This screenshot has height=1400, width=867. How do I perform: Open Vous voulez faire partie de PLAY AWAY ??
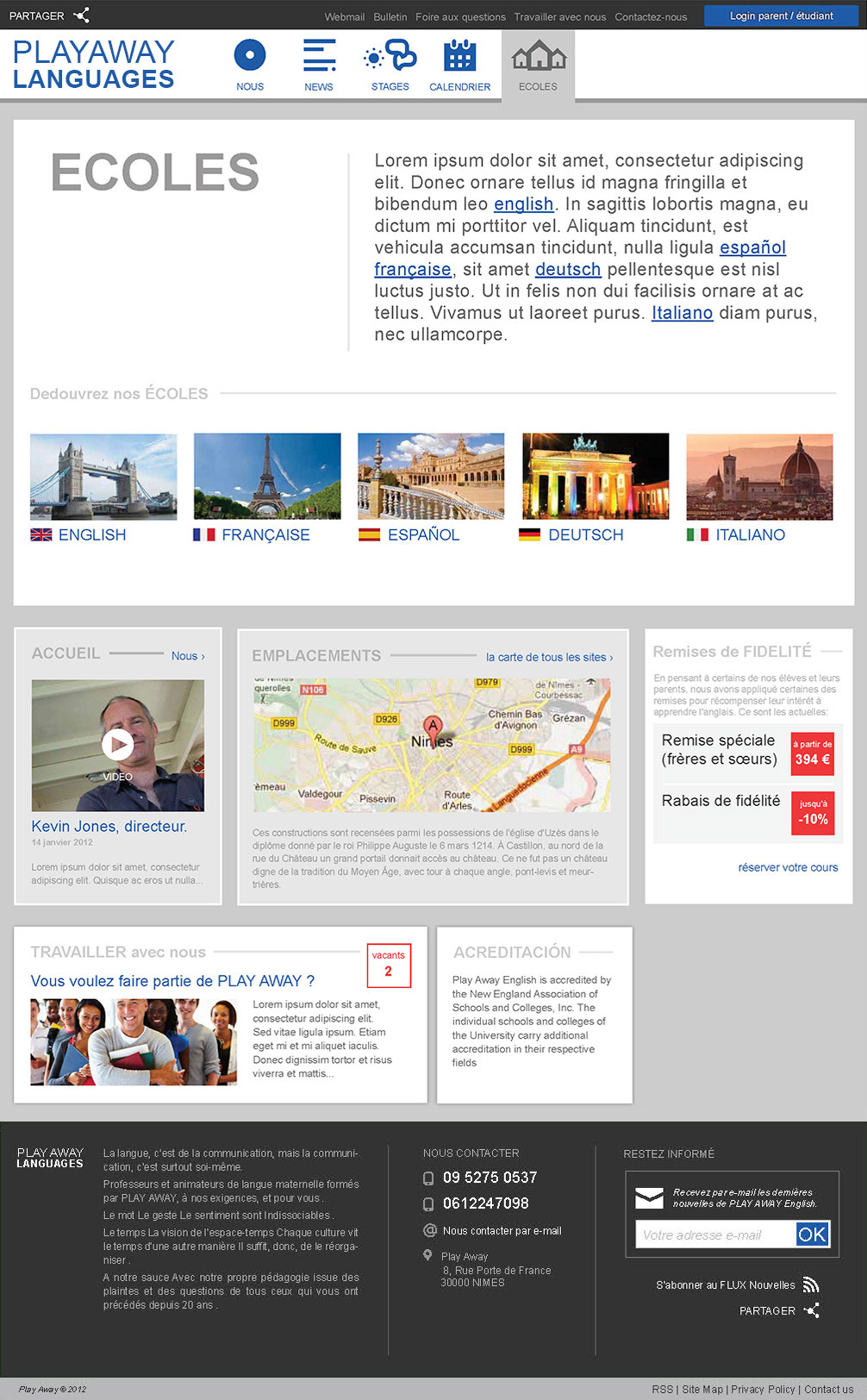click(x=172, y=981)
